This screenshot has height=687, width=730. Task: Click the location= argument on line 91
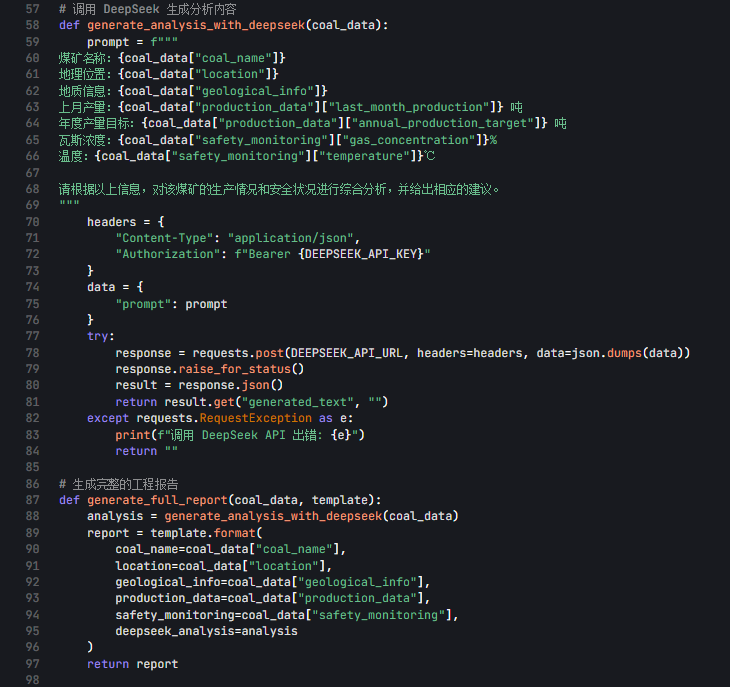pos(223,566)
